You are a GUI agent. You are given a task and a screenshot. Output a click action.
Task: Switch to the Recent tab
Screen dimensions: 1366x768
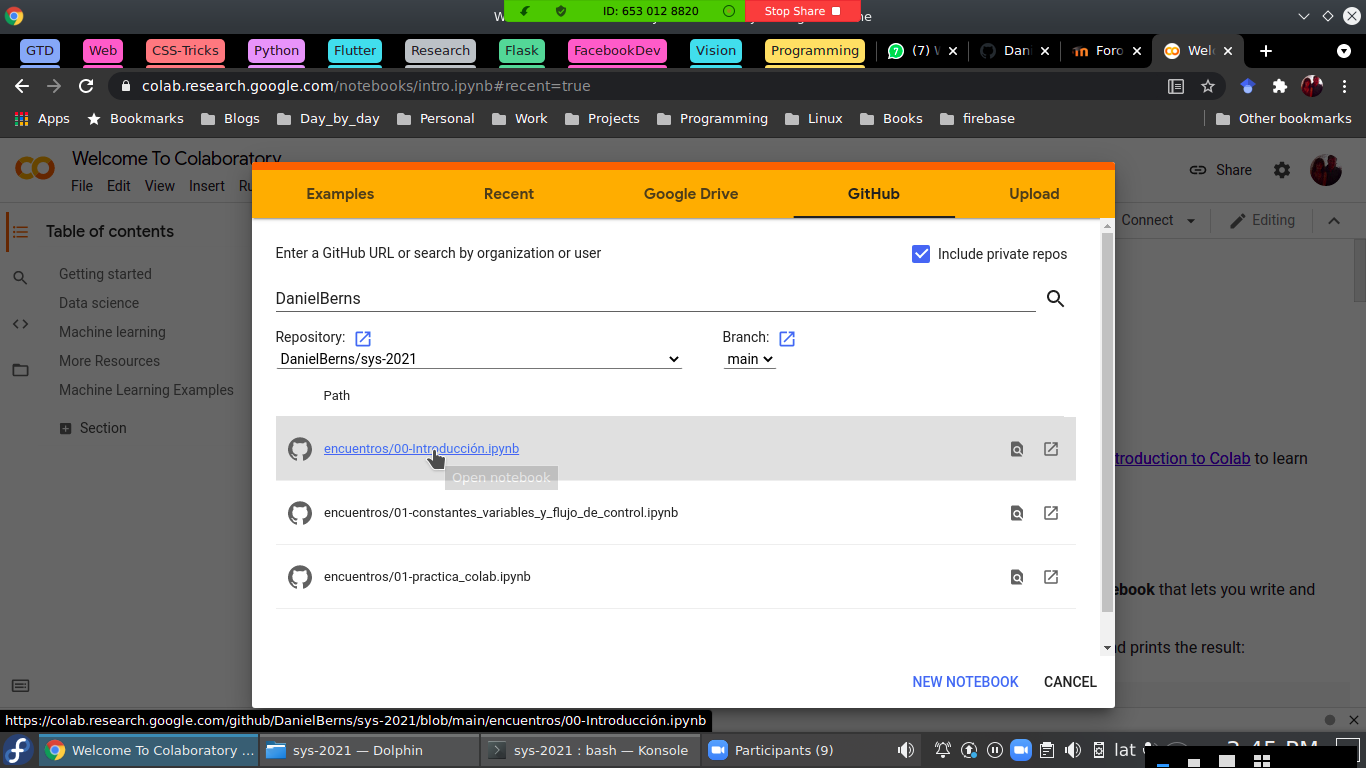coord(509,194)
